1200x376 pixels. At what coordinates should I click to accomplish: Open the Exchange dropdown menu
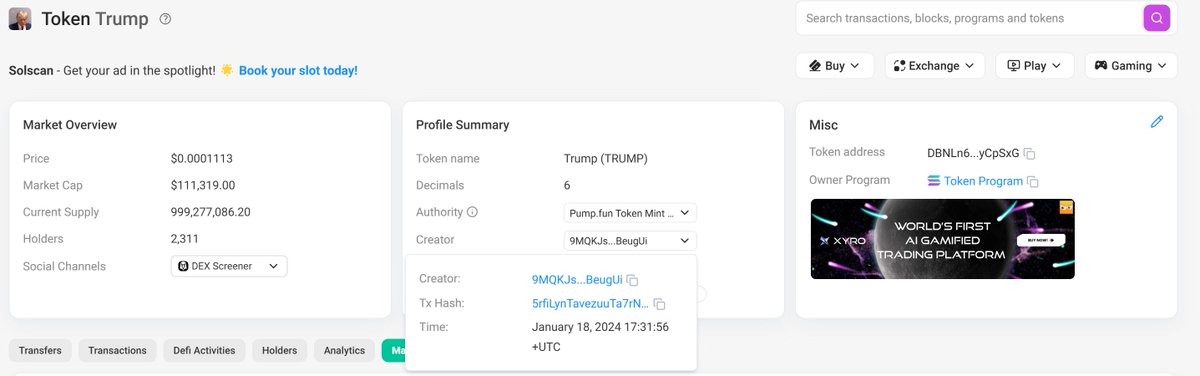point(934,66)
